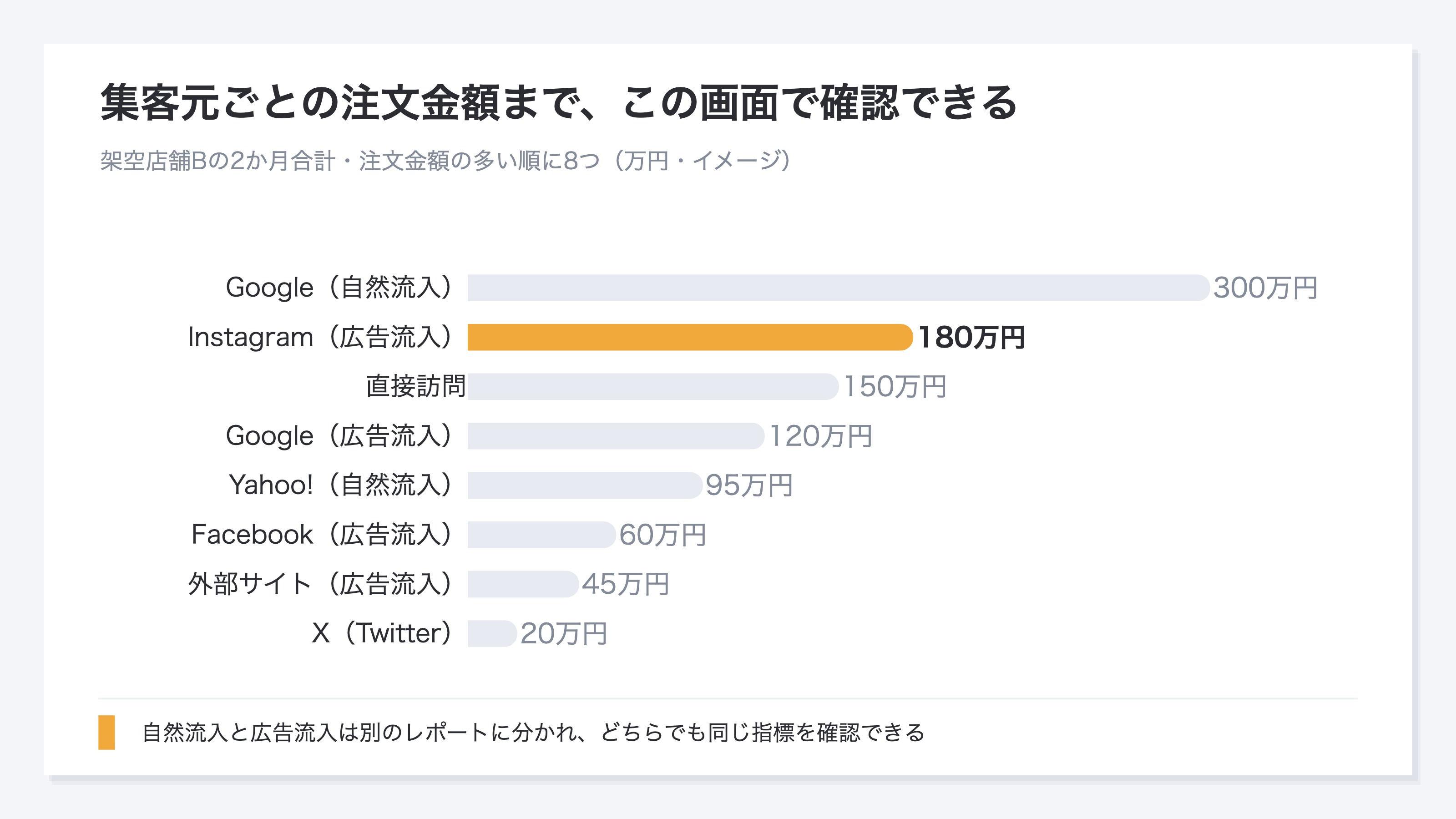Viewport: 1456px width, 819px height.
Task: Select the Facebook（広告流入）bar
Action: [x=541, y=535]
